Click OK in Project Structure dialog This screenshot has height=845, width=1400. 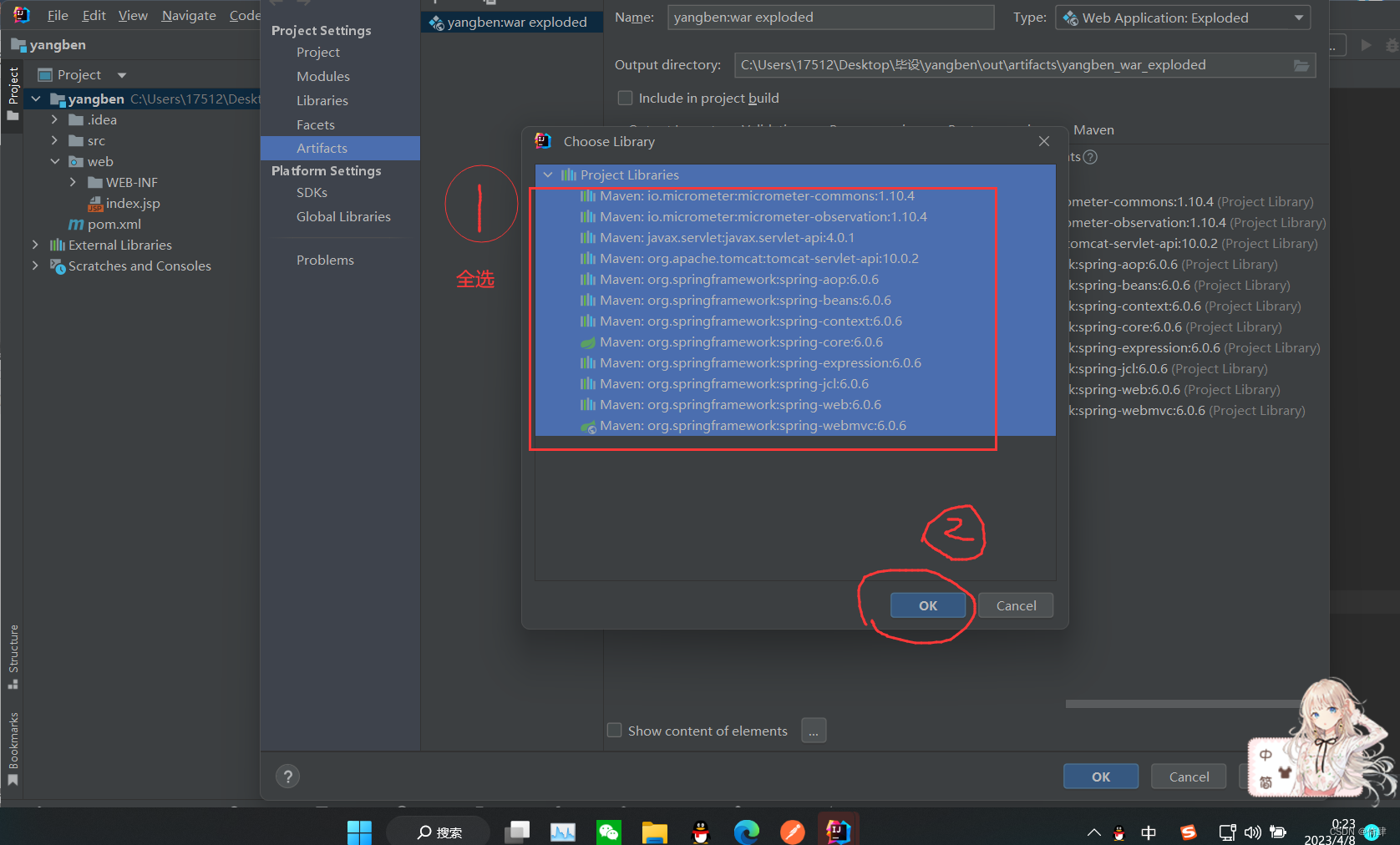point(1101,777)
